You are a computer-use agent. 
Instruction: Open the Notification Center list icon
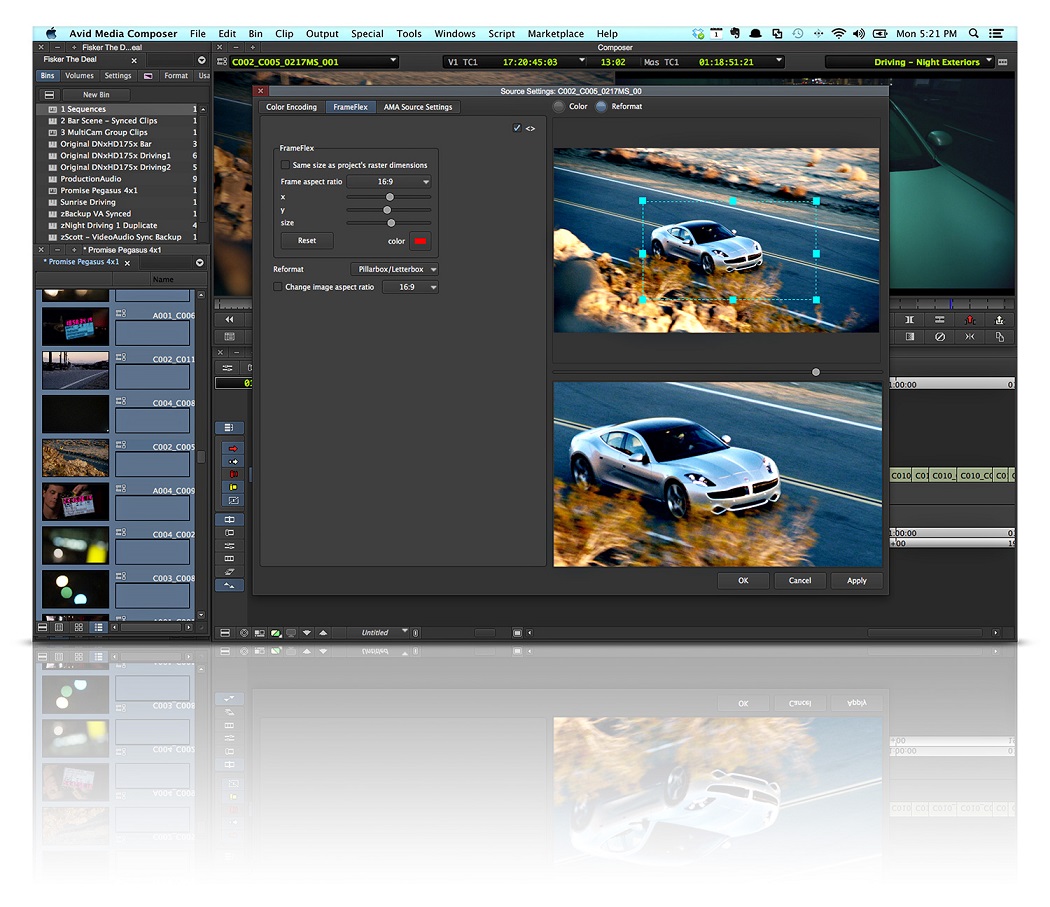[996, 33]
